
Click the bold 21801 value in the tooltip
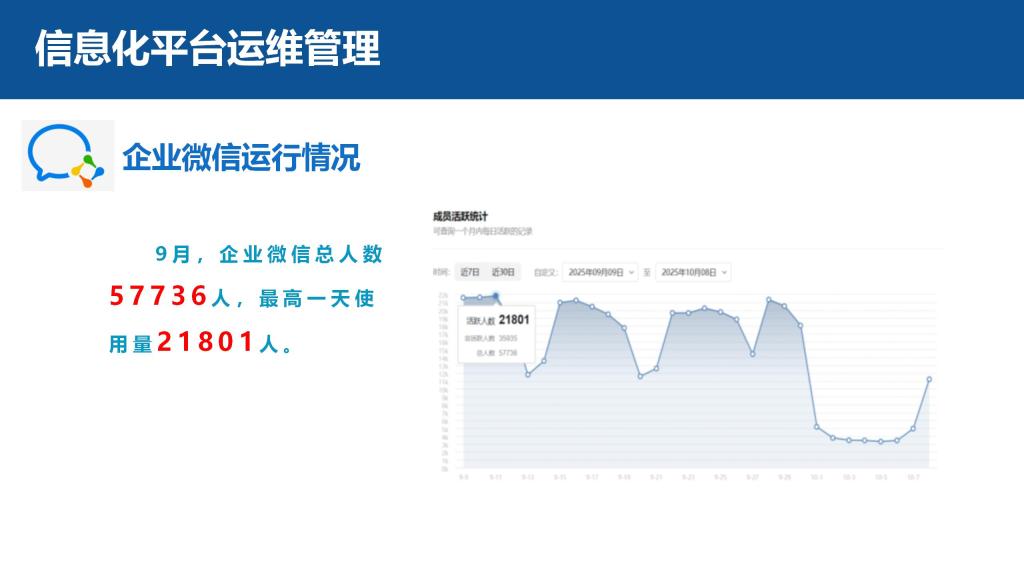click(513, 320)
